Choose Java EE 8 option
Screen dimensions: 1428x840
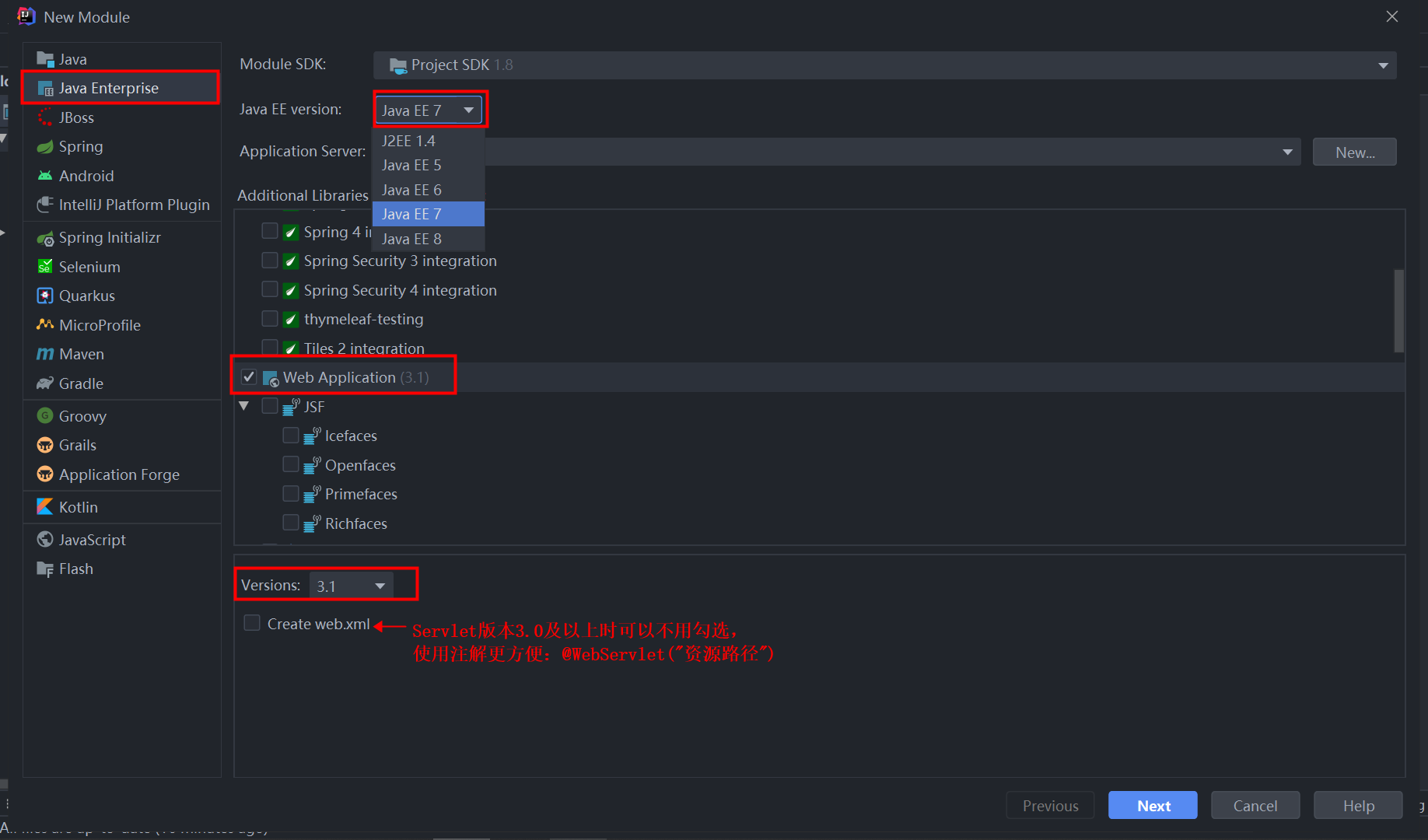click(x=429, y=239)
